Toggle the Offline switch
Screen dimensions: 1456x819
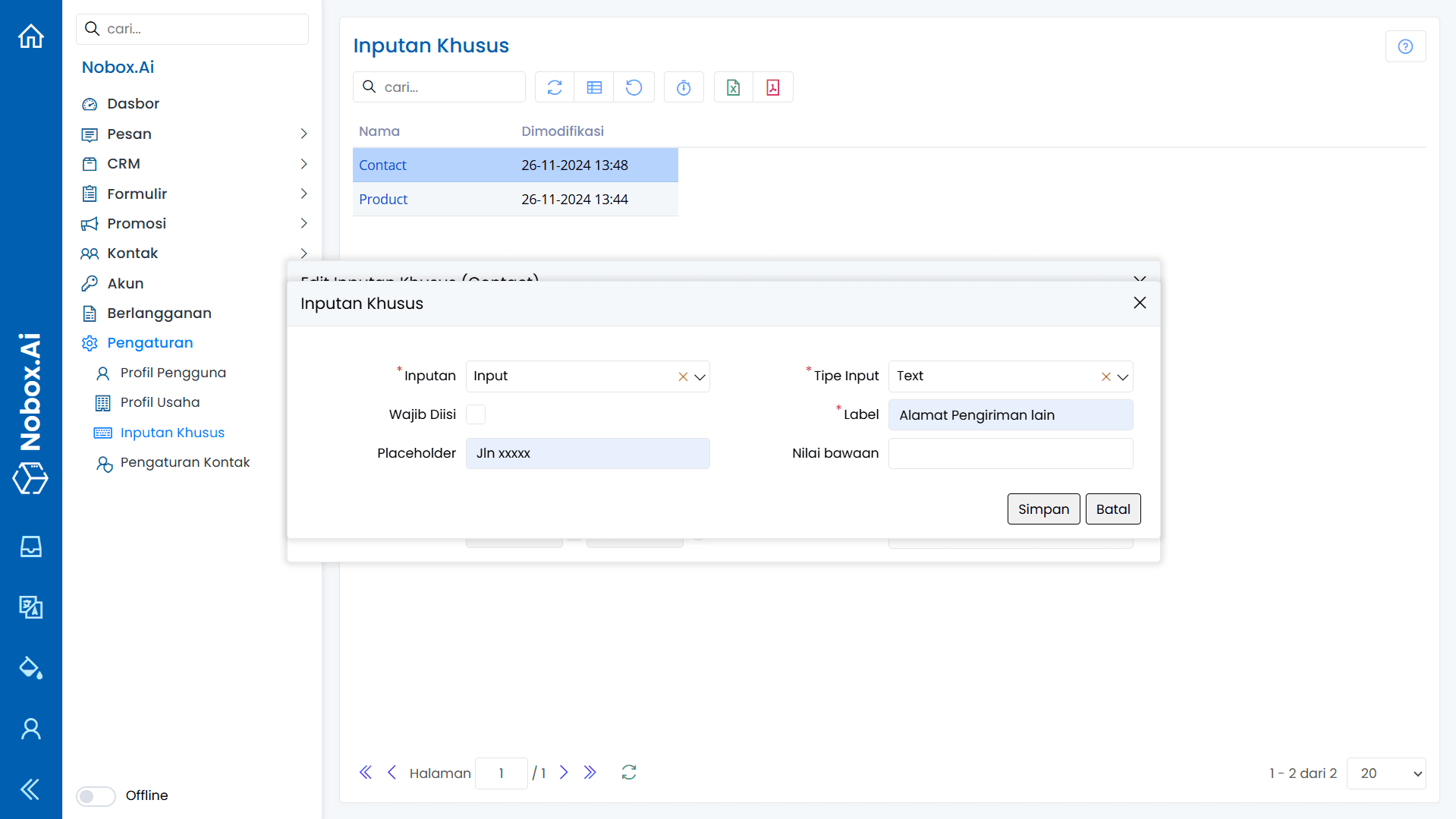(x=95, y=795)
